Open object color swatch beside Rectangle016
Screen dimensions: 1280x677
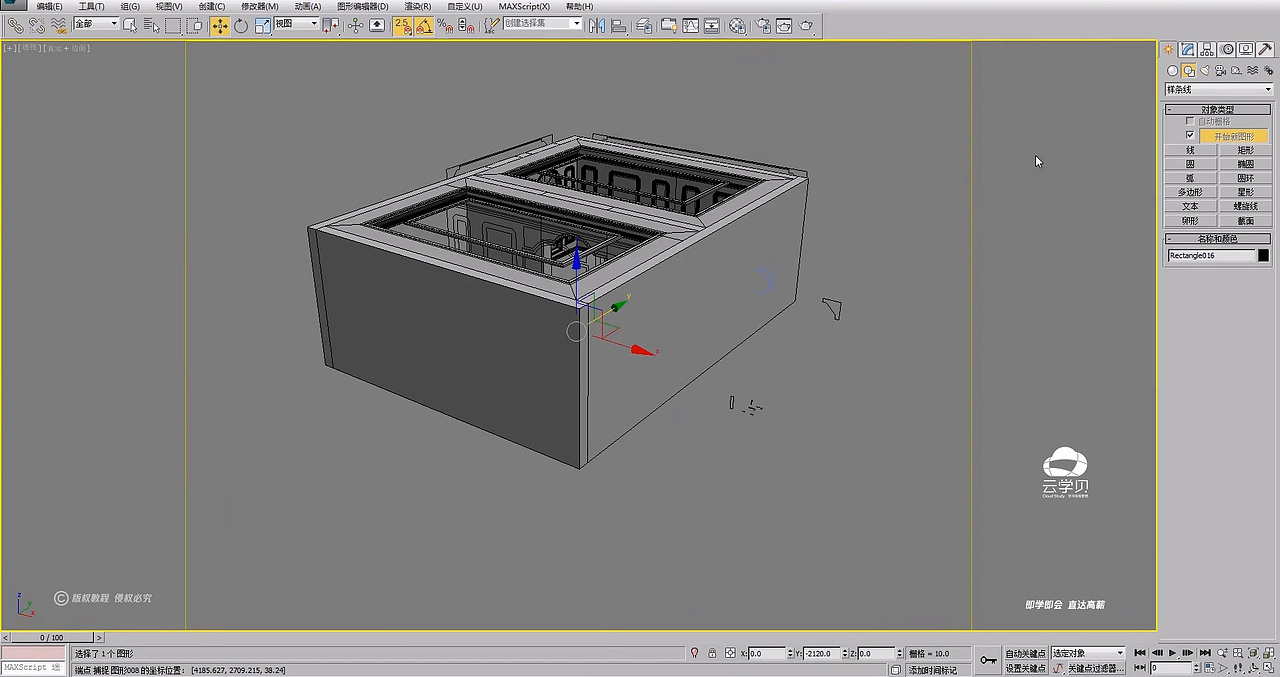click(x=1264, y=256)
